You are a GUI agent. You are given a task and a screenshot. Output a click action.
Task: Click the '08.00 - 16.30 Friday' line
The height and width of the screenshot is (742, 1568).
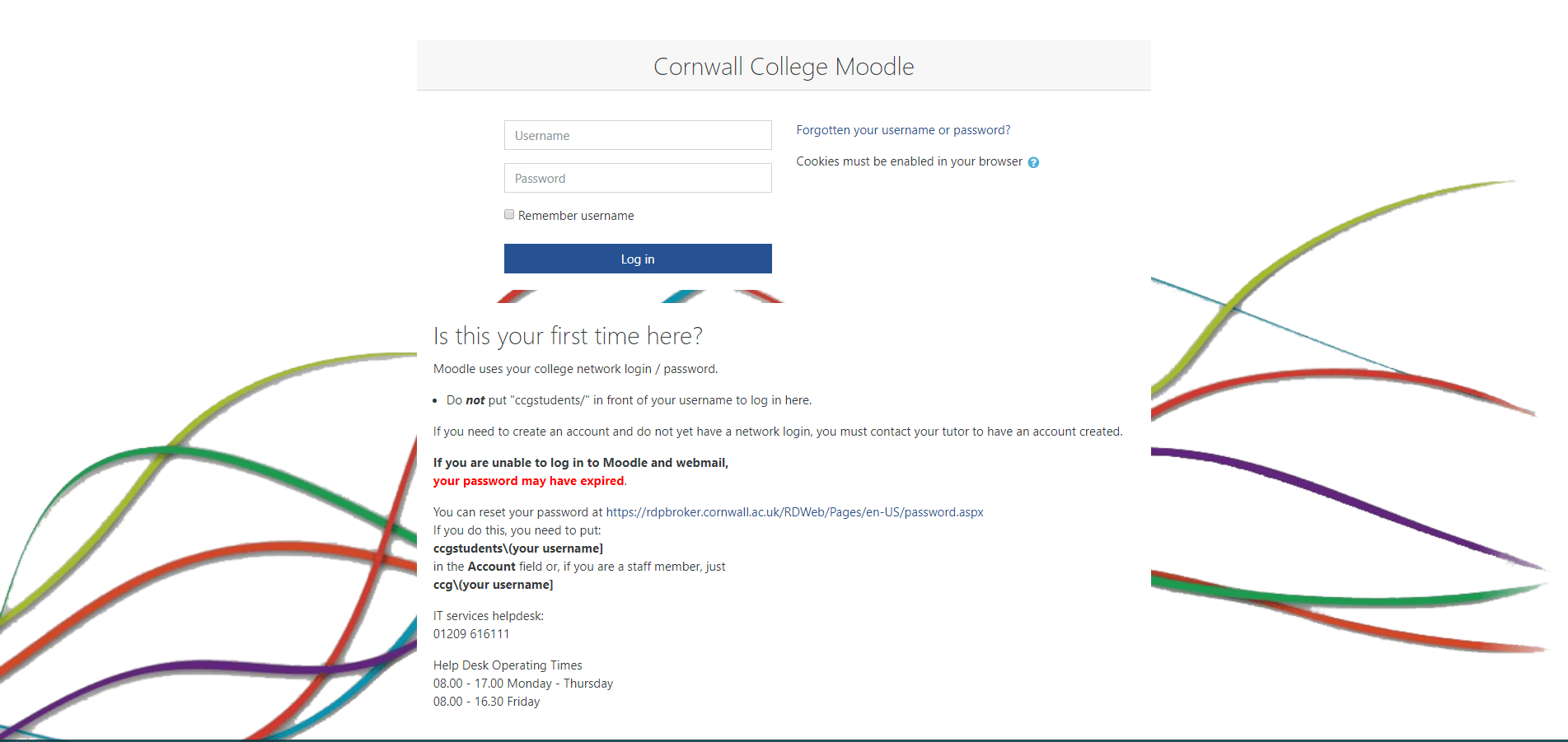point(487,702)
